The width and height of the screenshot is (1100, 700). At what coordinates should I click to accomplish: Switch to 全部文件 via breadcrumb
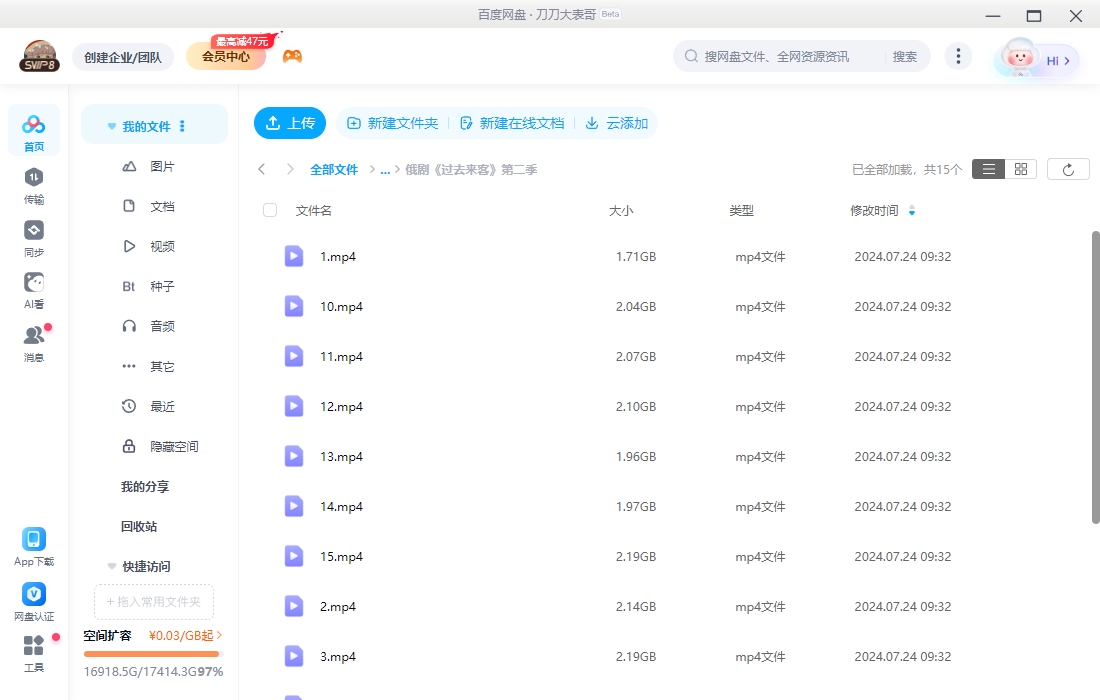[335, 169]
